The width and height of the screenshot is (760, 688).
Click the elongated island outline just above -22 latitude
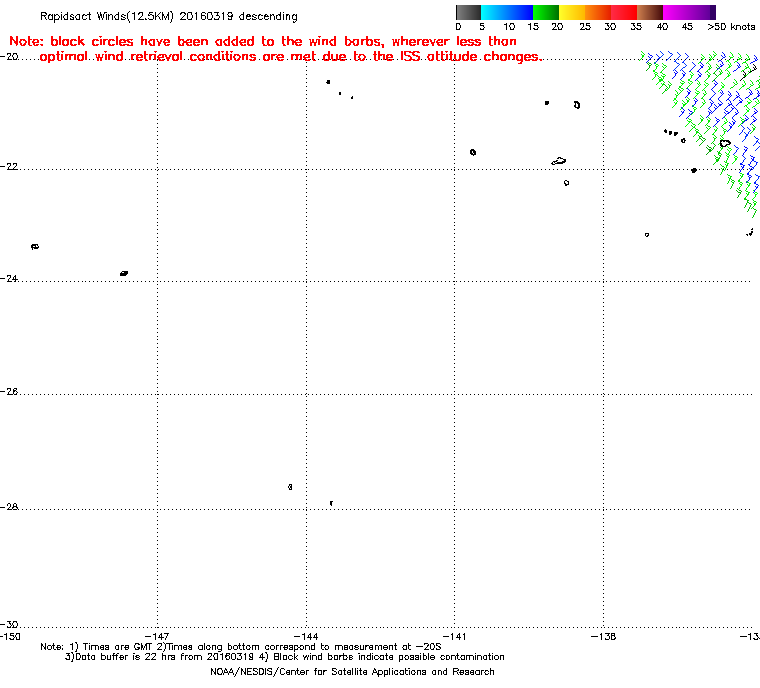[559, 161]
